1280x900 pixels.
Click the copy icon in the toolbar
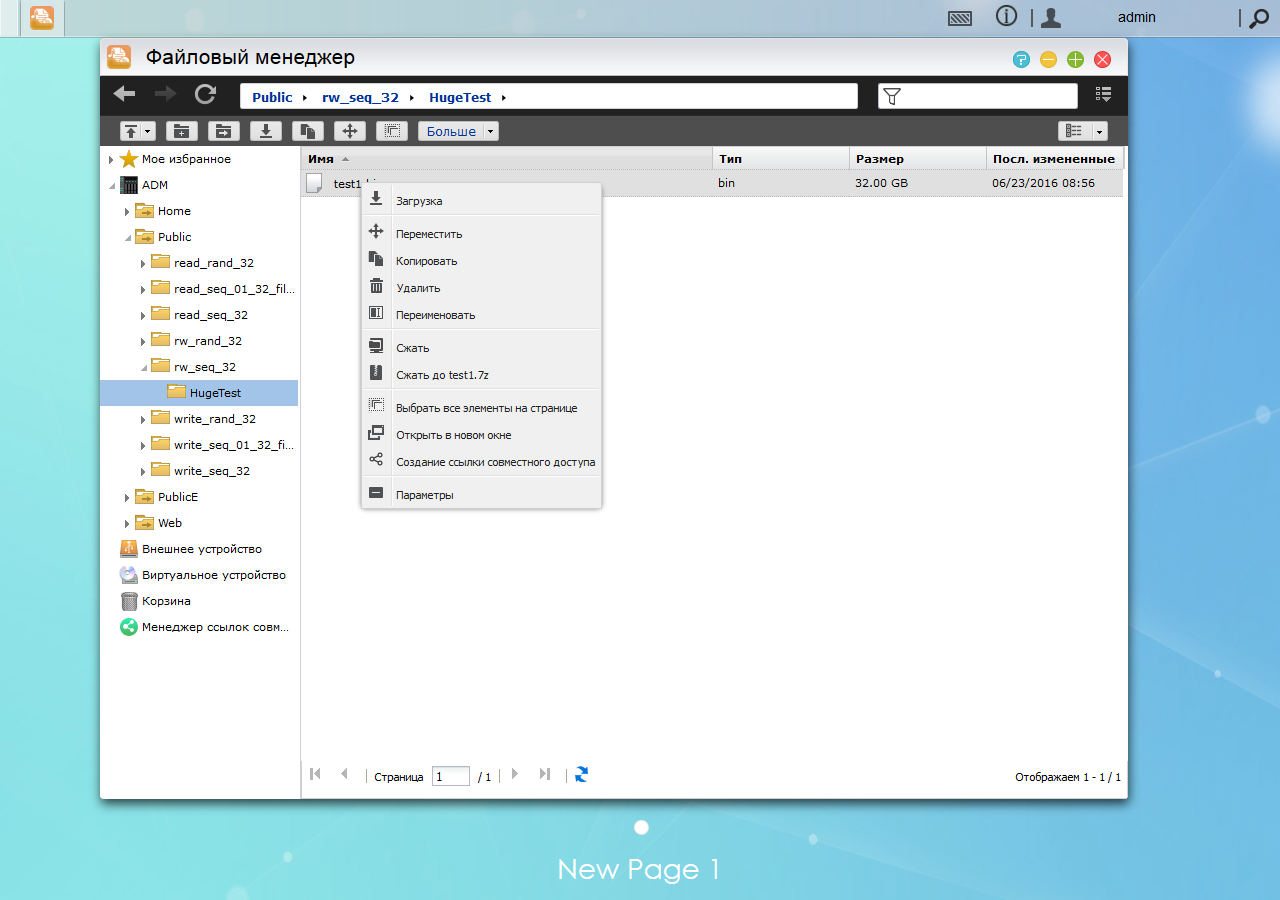coord(307,131)
